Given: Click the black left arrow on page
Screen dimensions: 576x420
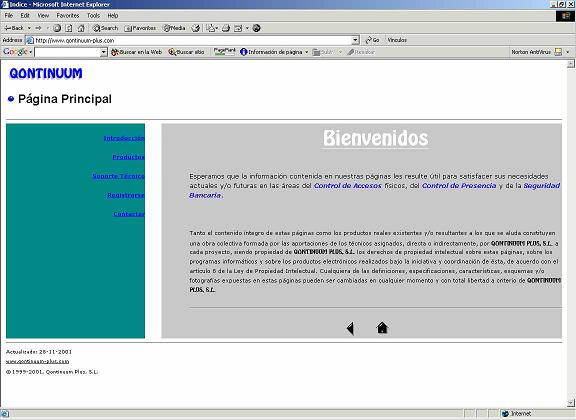Looking at the screenshot, I should point(350,328).
